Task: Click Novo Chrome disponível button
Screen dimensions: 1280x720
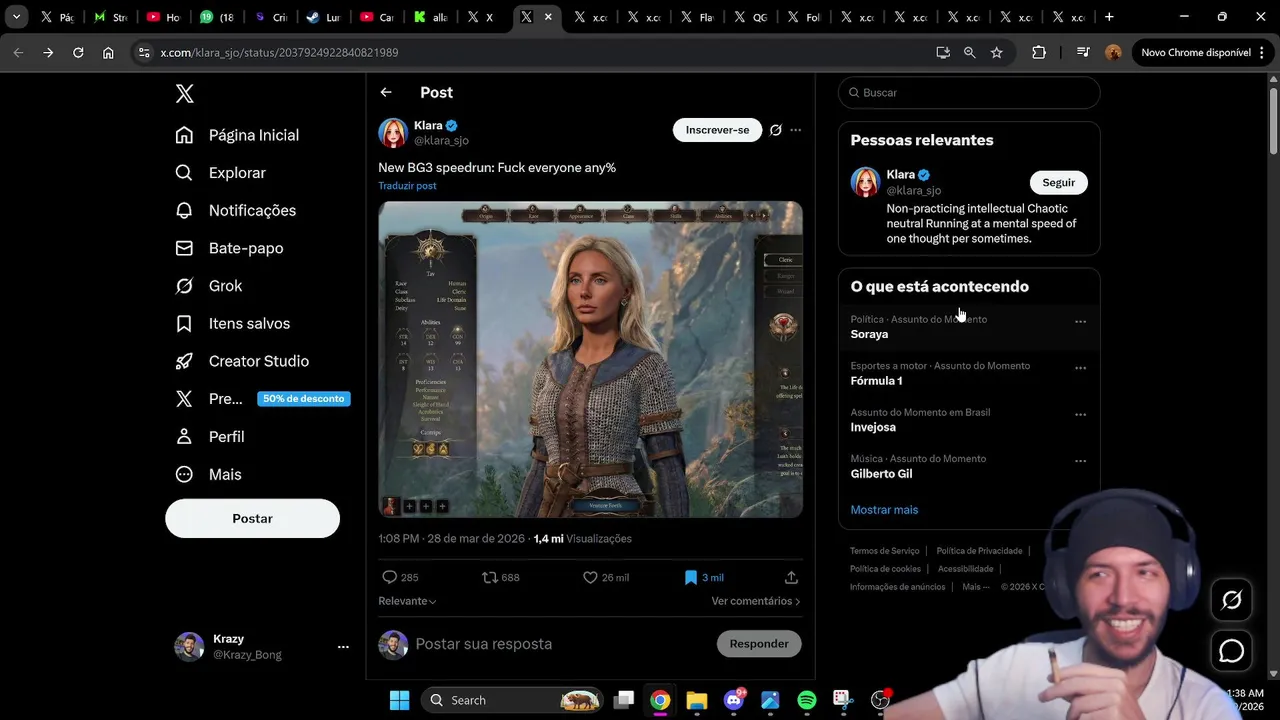Action: point(1204,53)
